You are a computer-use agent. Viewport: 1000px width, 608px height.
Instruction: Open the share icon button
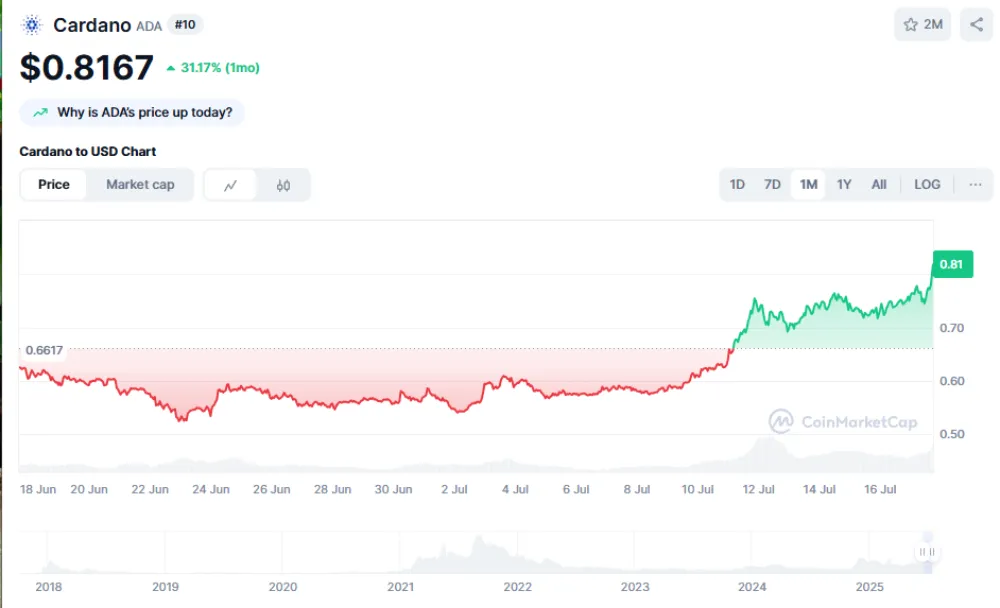click(976, 25)
